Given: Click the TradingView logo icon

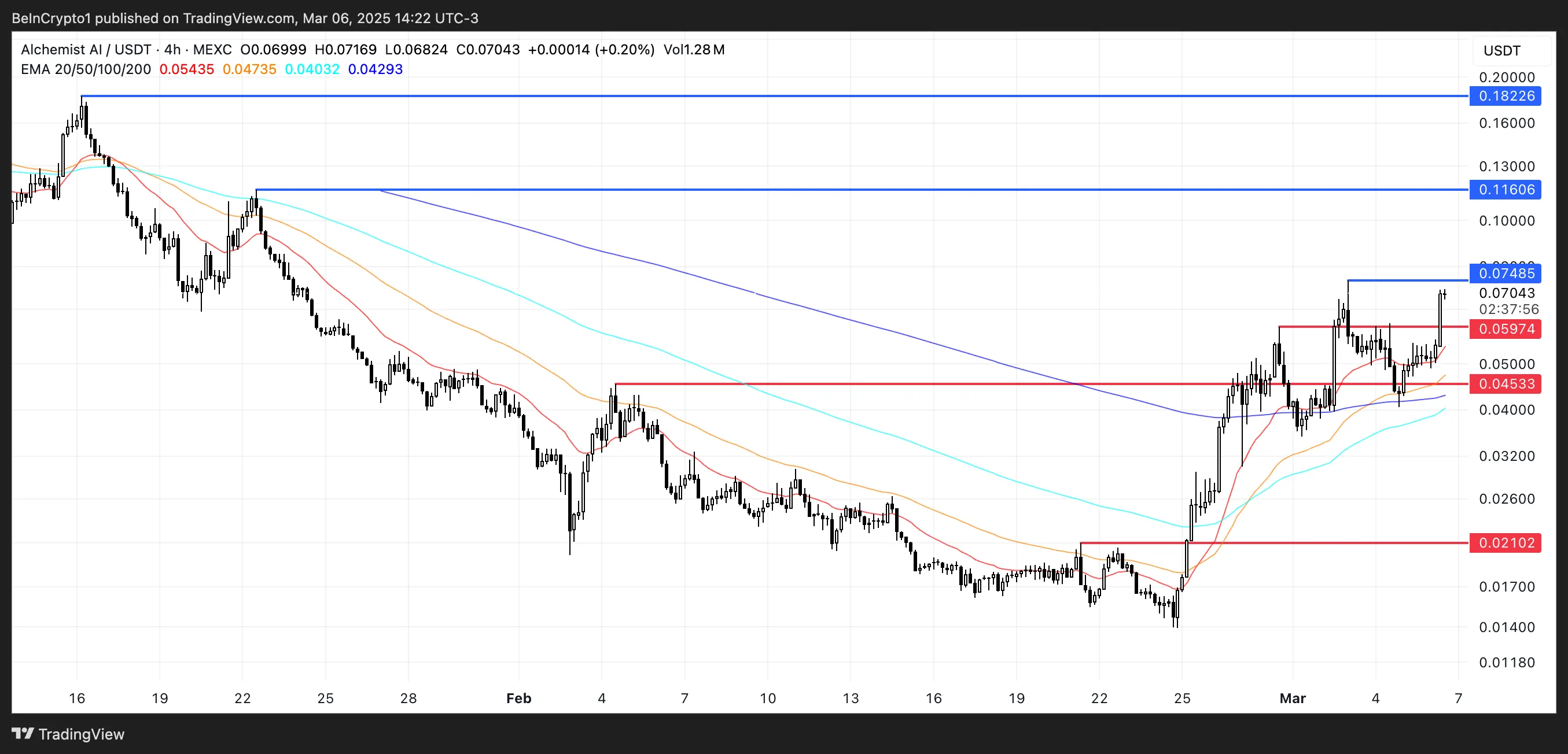Looking at the screenshot, I should click(23, 733).
